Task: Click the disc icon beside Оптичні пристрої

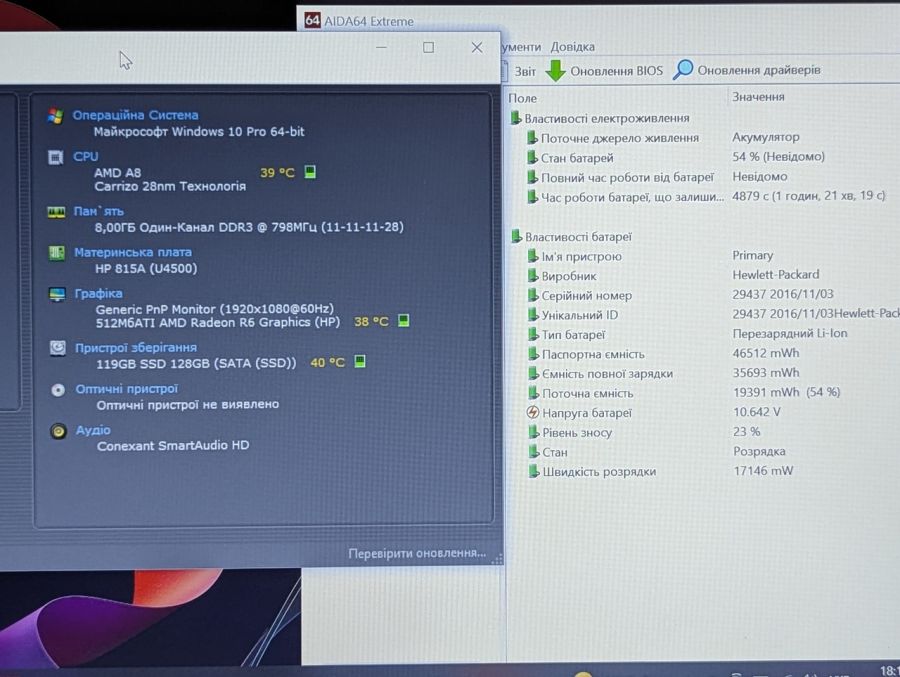Action: coord(58,390)
